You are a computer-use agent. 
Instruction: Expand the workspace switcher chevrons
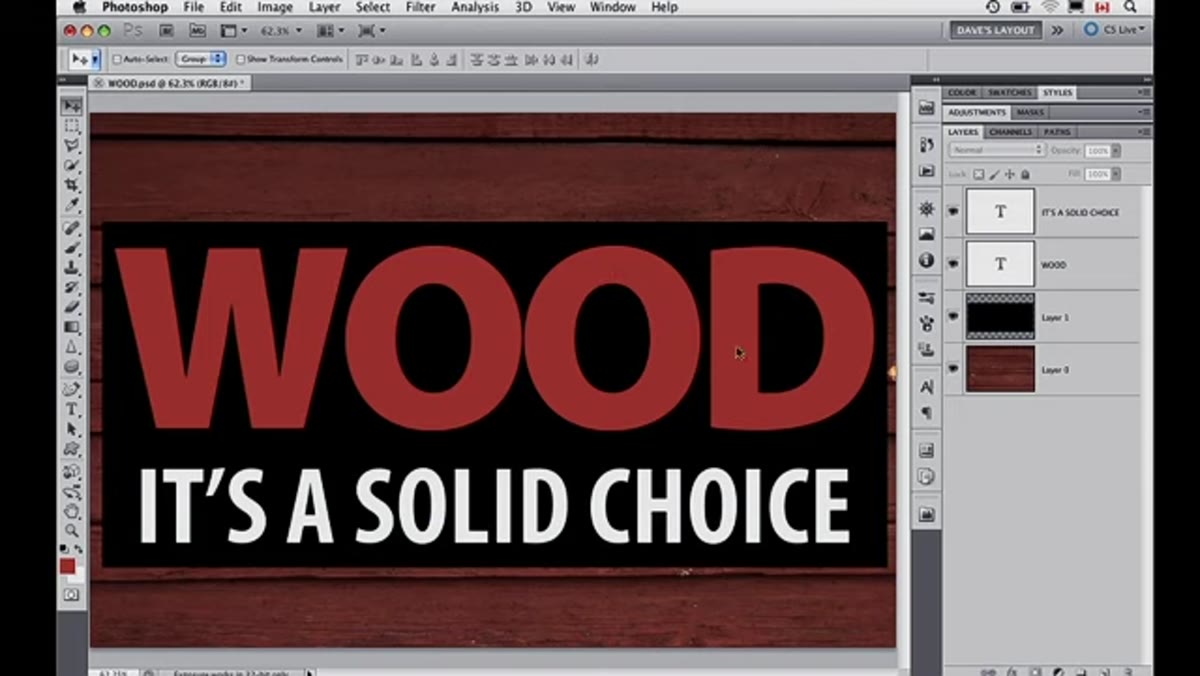click(1057, 30)
